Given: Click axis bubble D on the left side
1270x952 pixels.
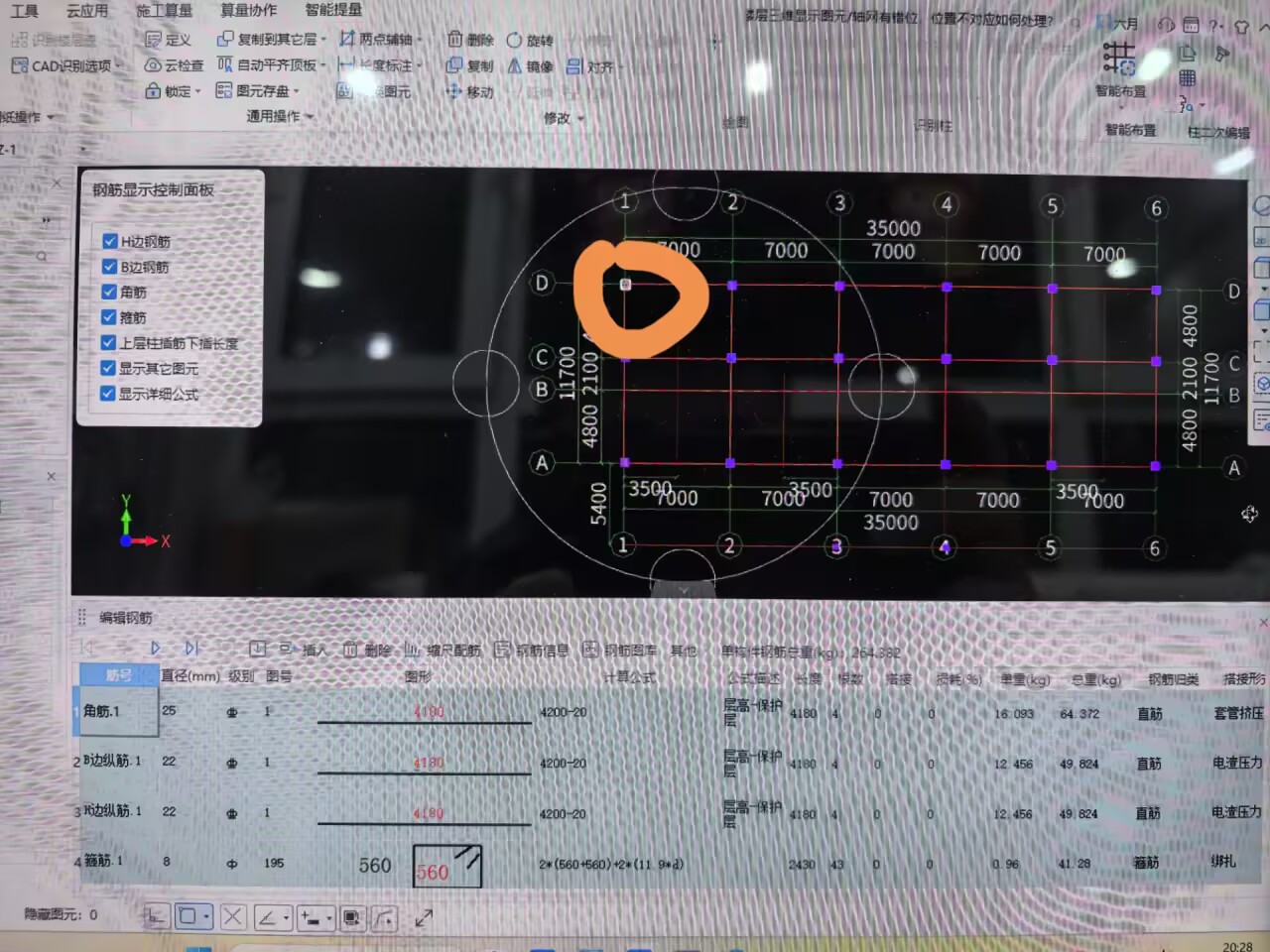Looking at the screenshot, I should 542,284.
